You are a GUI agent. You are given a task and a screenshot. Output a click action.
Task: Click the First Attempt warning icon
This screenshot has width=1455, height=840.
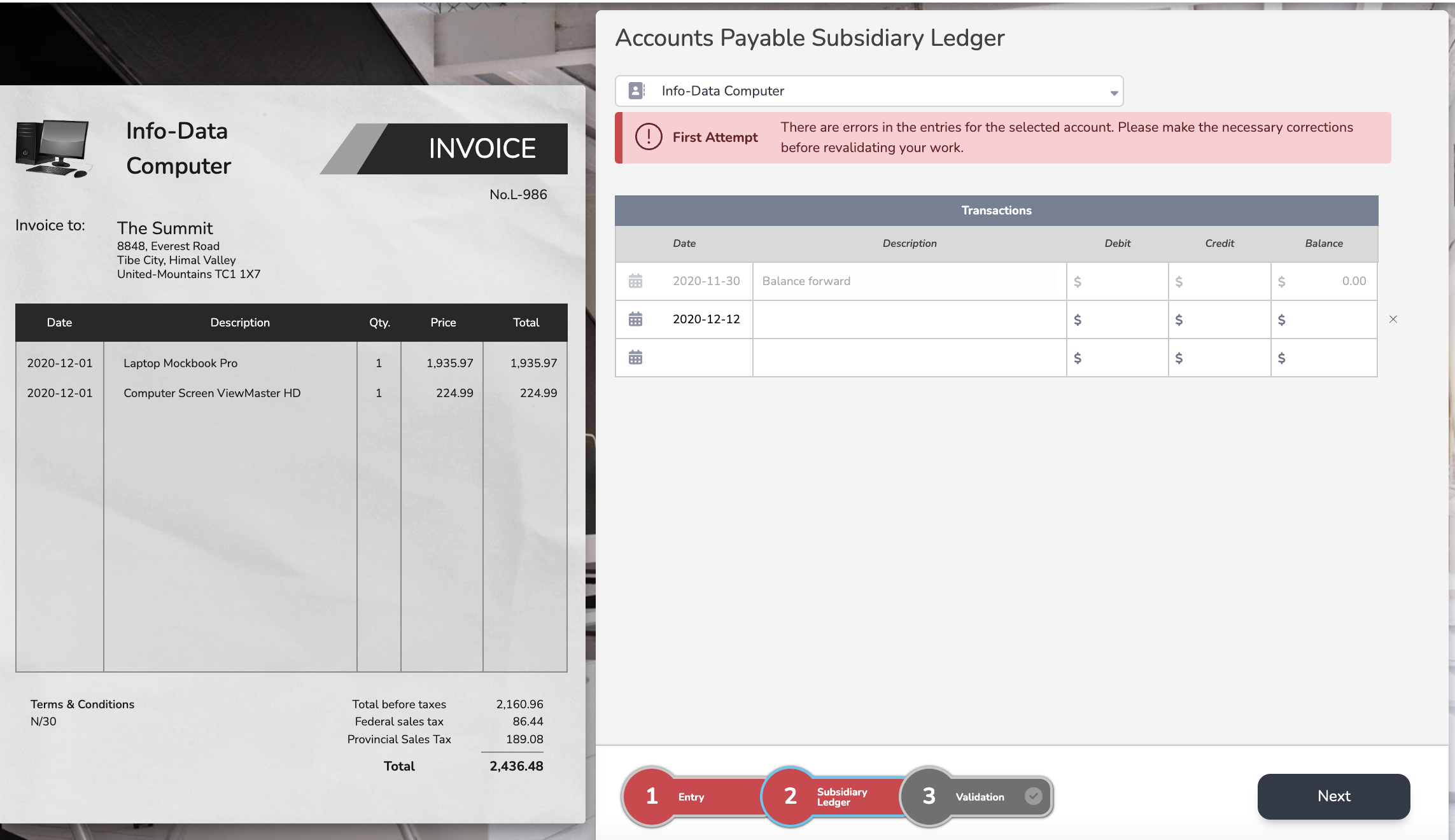[649, 137]
